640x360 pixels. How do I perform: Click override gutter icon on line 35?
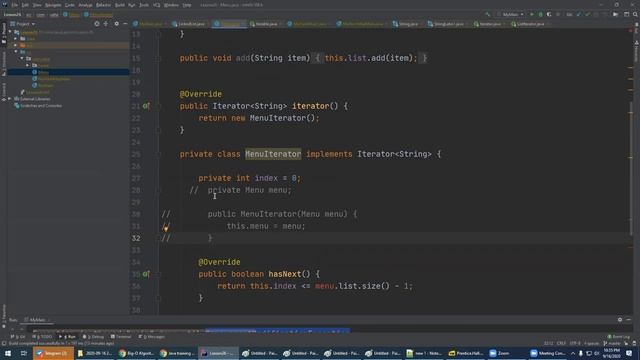coord(146,274)
